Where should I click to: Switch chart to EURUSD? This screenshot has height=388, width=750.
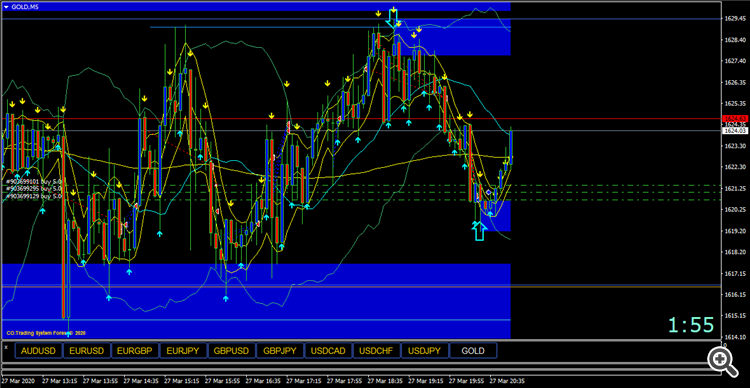(x=87, y=351)
